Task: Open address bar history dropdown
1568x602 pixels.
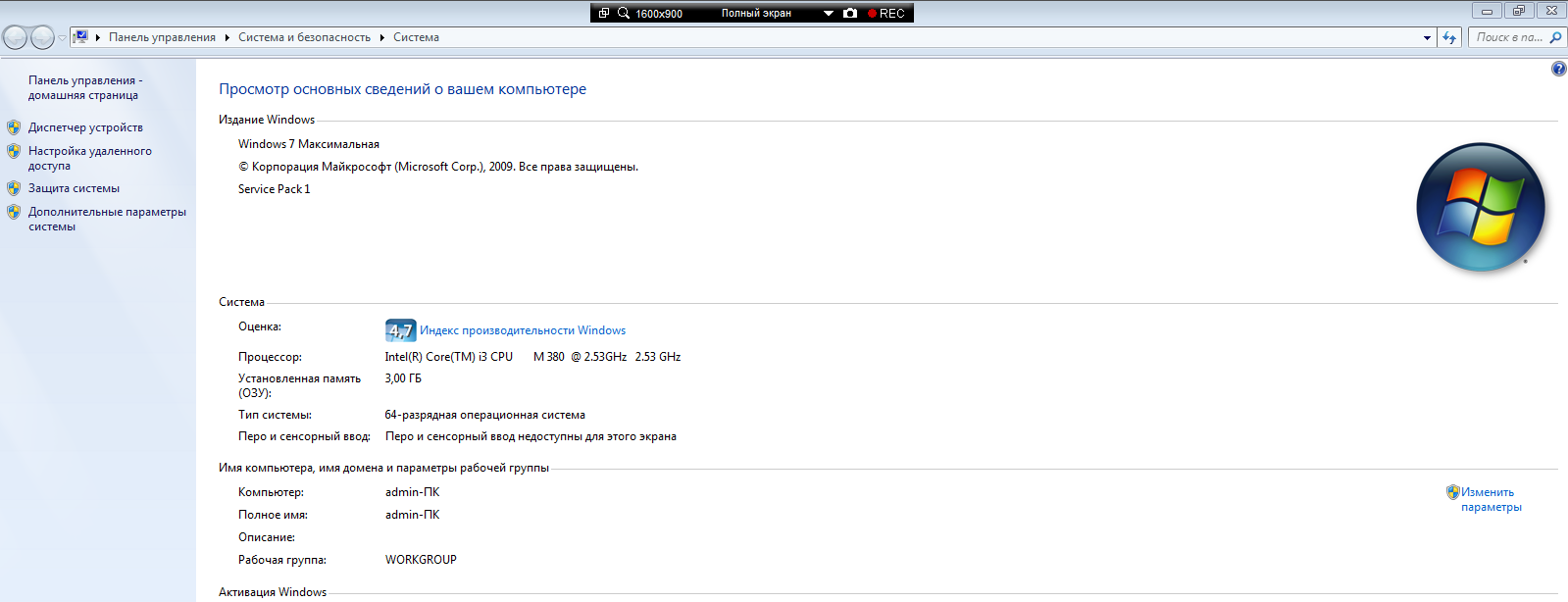Action: 1427,38
